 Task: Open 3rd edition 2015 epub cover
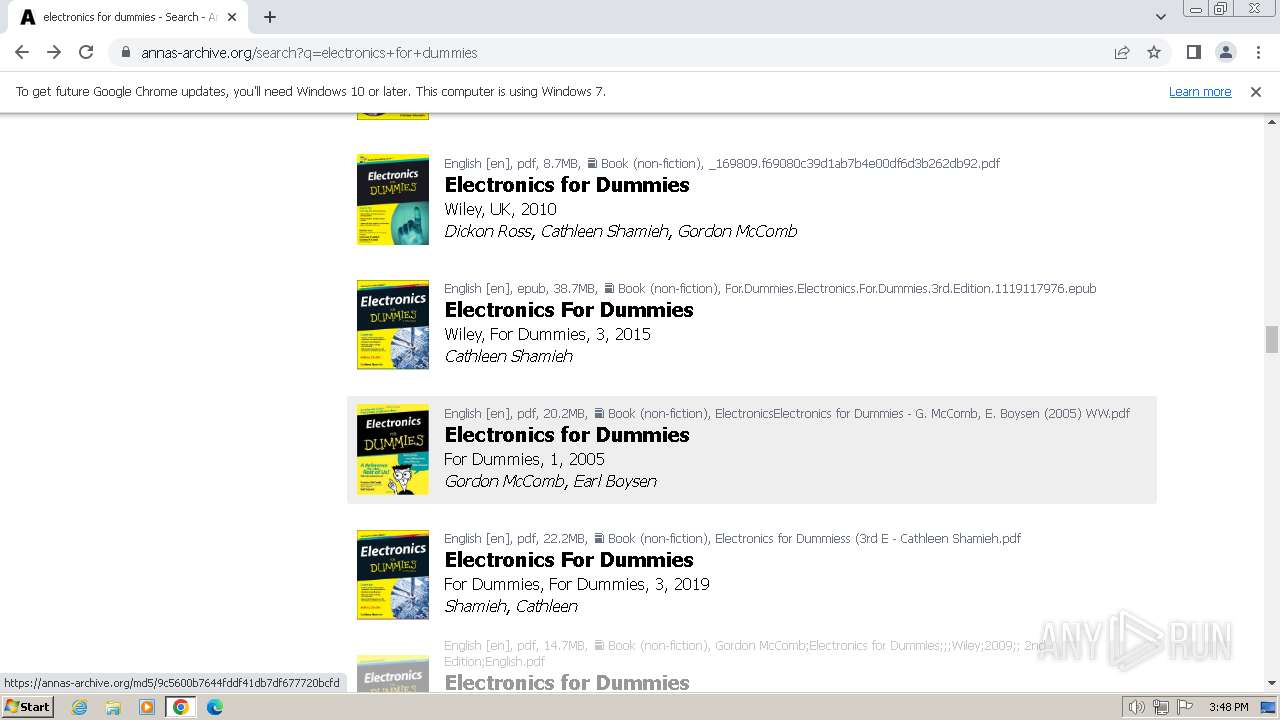[x=393, y=325]
